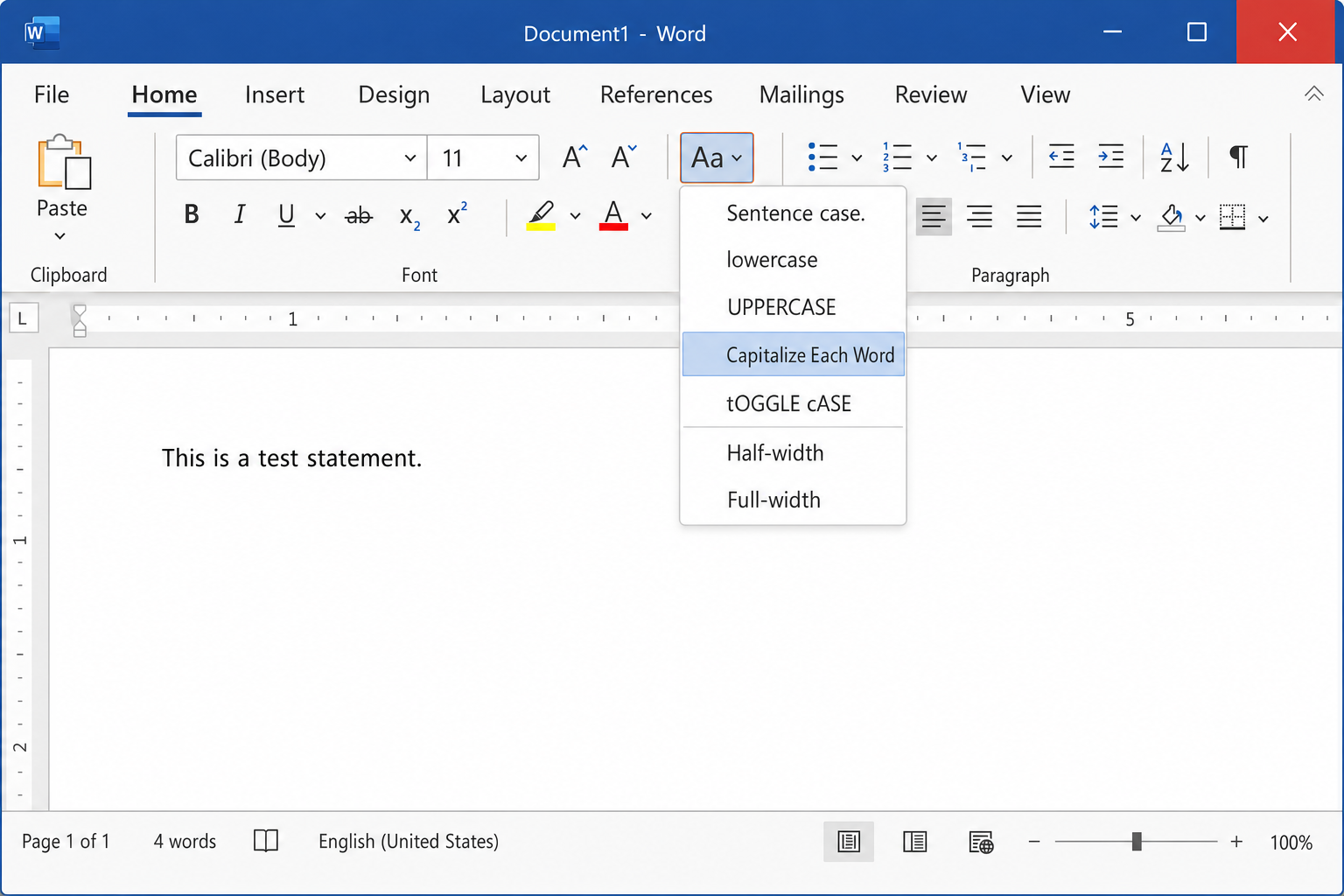Apply strikethrough formatting
This screenshot has height=896, width=1344.
359,215
